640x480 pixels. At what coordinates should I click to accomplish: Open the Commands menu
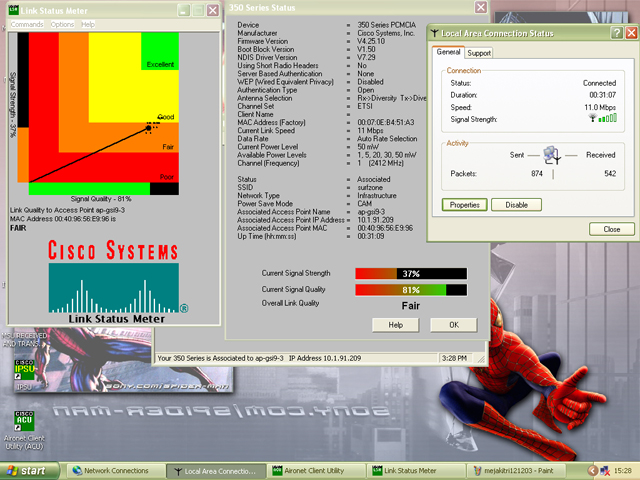click(x=27, y=23)
